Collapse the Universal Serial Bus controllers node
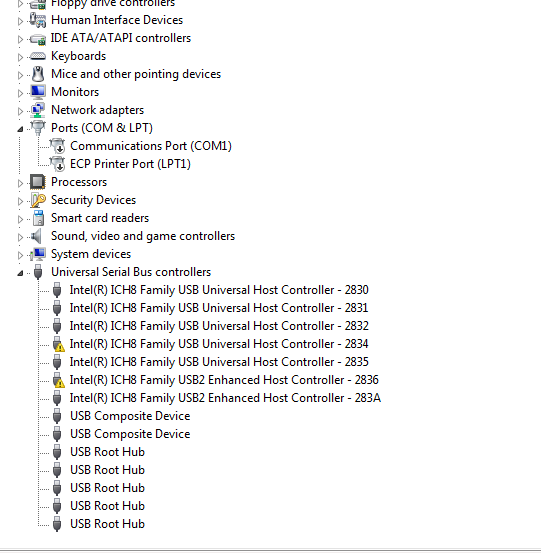The image size is (541, 553). [x=20, y=273]
